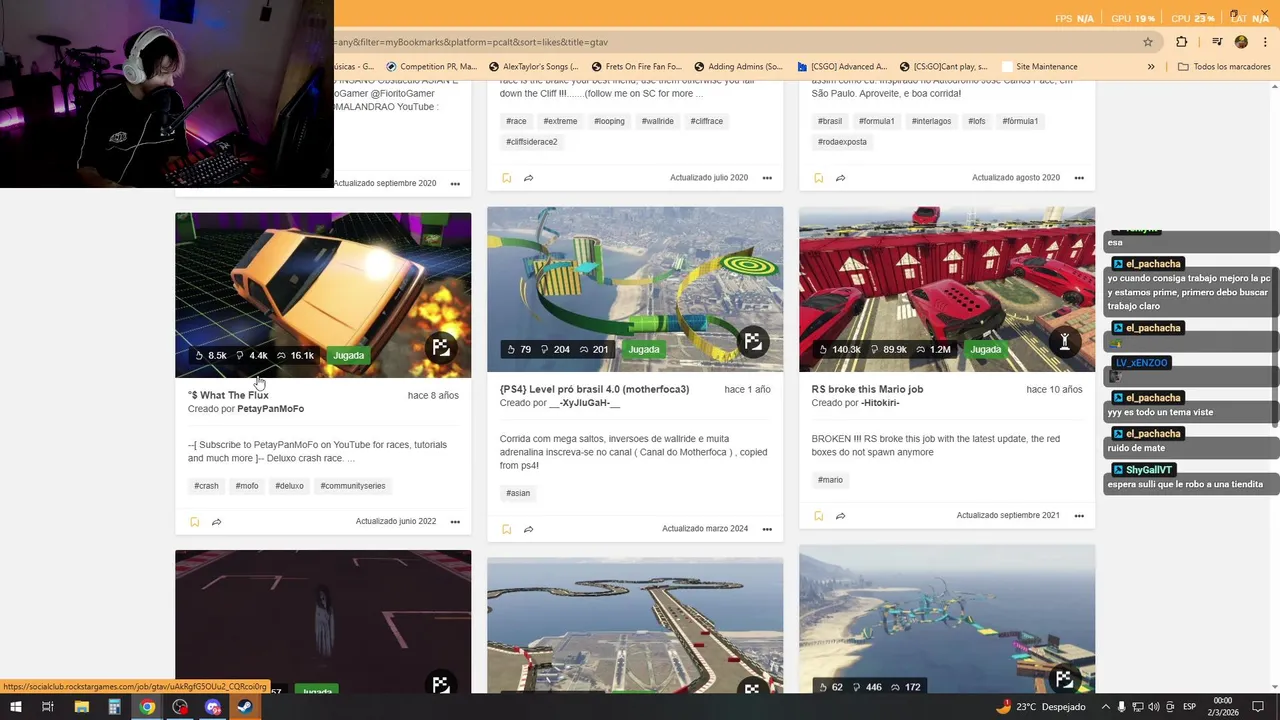Screen dimensions: 1280x720
Task: Toggle bookmark on job updated agosto 2020
Action: [818, 178]
